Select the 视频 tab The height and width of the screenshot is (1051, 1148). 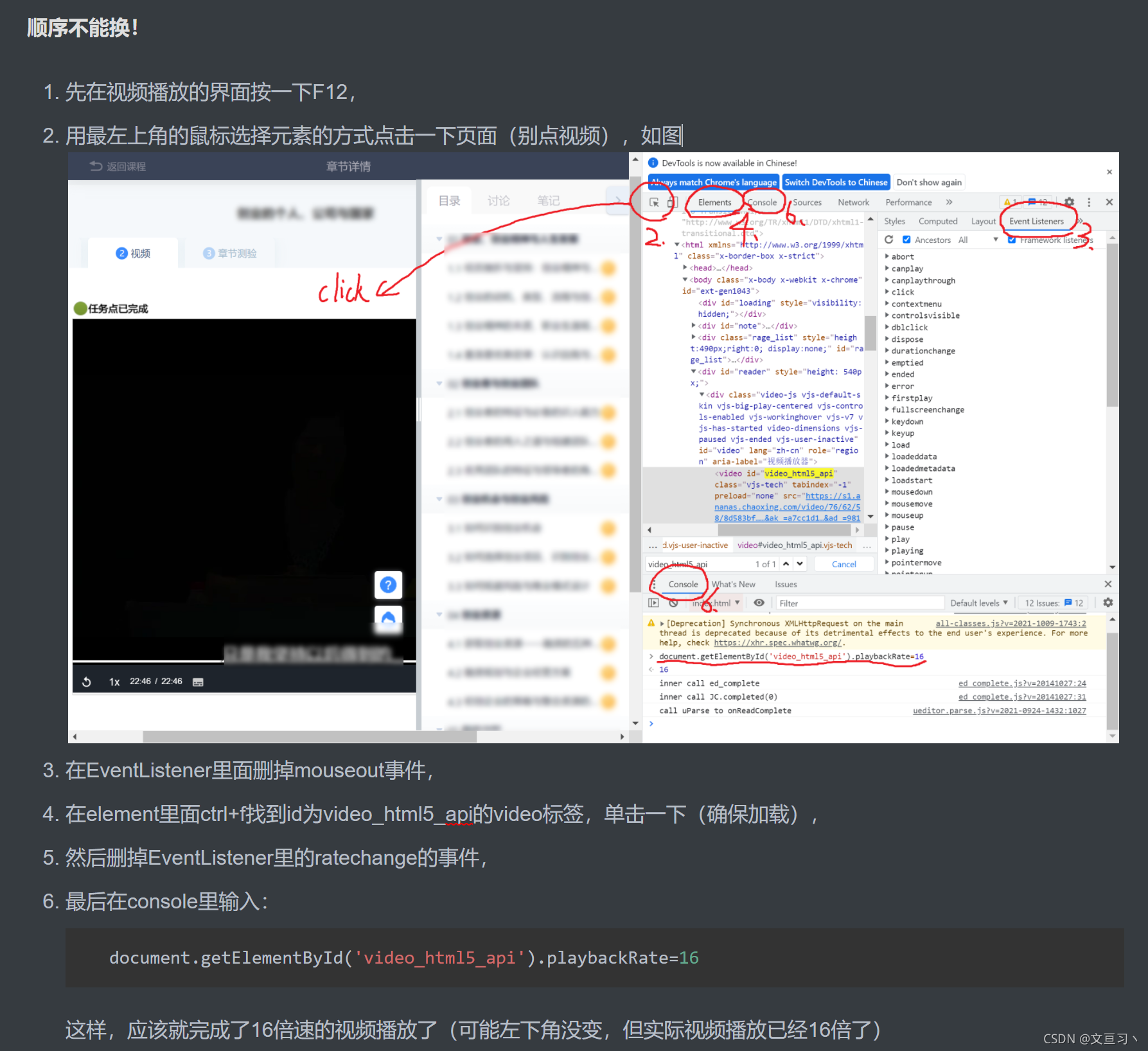pyautogui.click(x=133, y=253)
